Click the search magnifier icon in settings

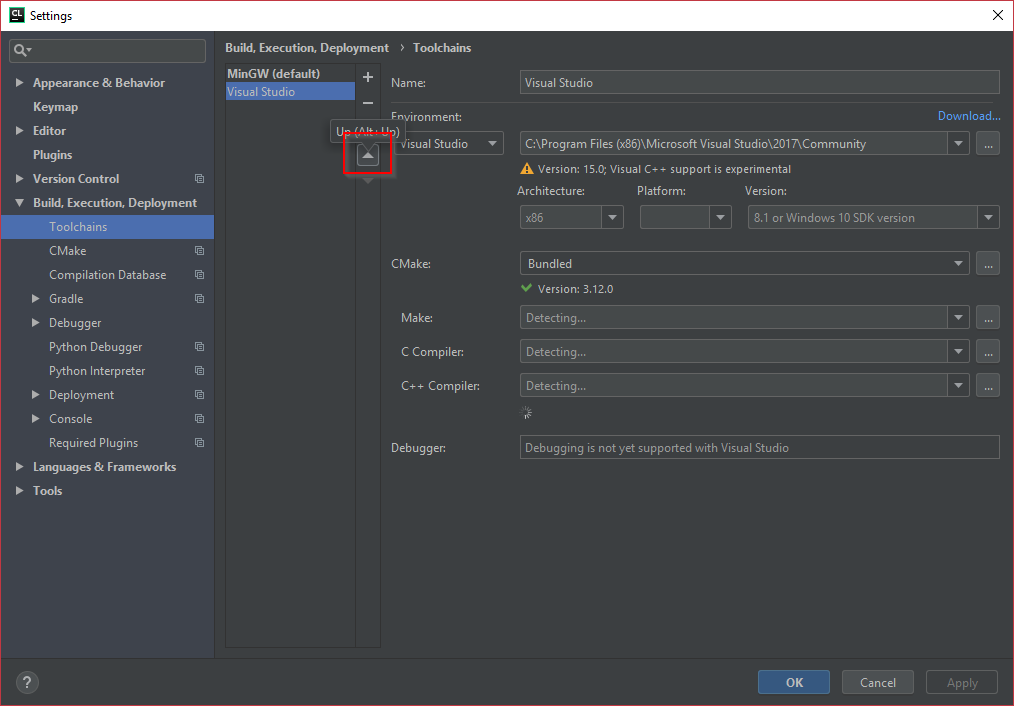coord(21,50)
